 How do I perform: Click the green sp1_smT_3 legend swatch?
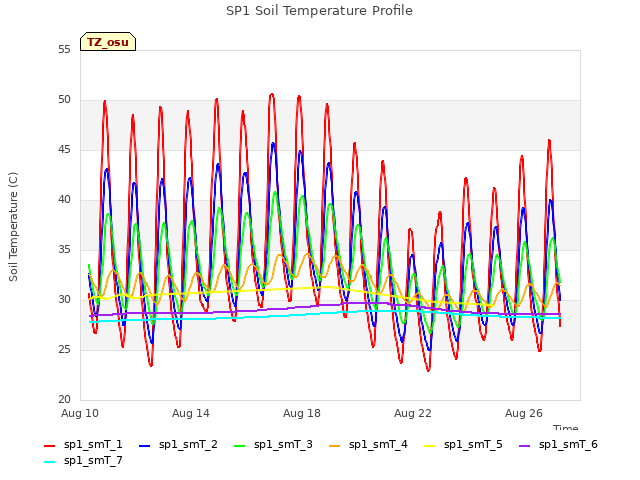tap(240, 446)
